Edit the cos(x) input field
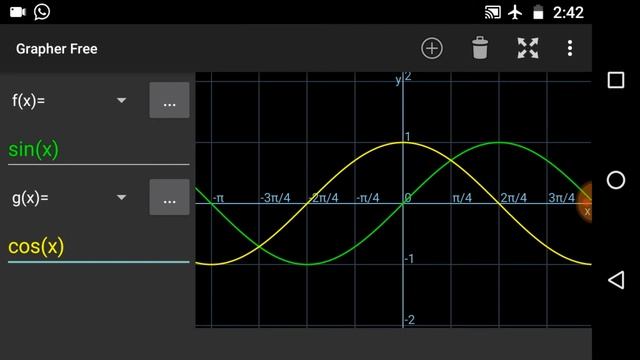Screen dimensions: 640x360 [99, 247]
